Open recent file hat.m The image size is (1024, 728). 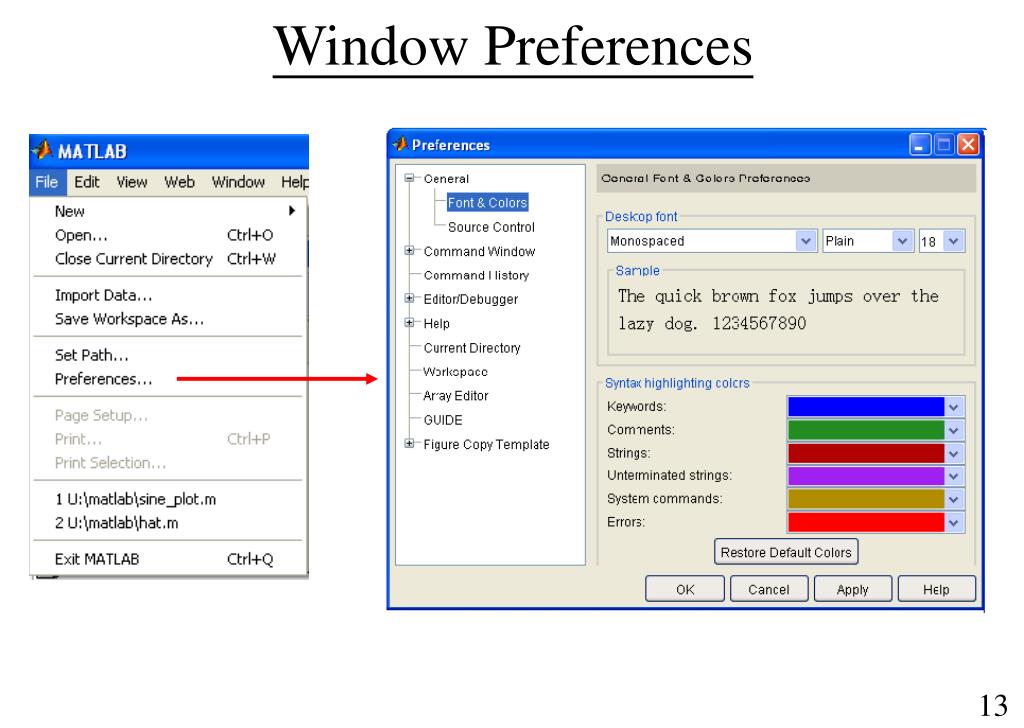[168, 523]
